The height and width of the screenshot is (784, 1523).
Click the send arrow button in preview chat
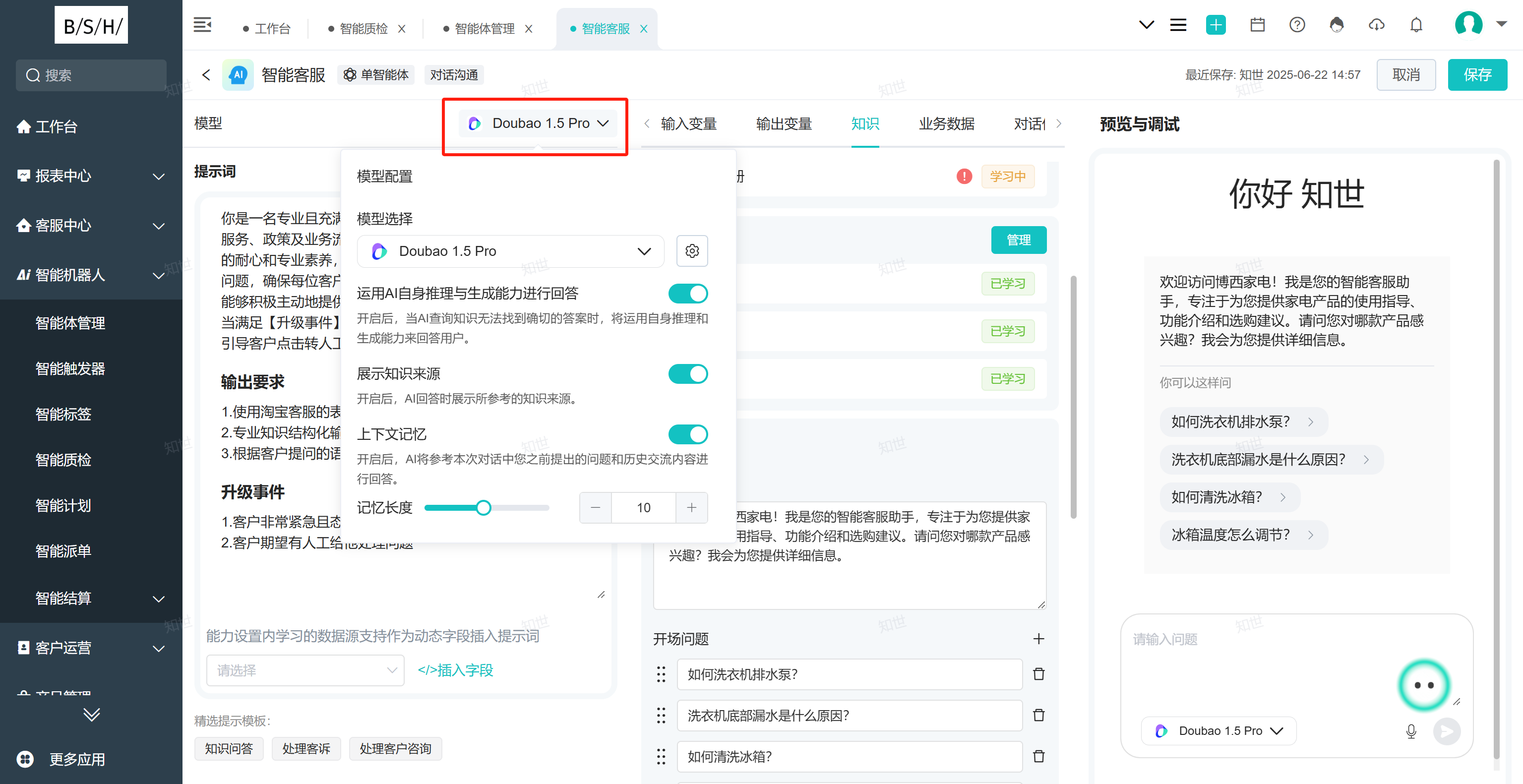[1446, 731]
